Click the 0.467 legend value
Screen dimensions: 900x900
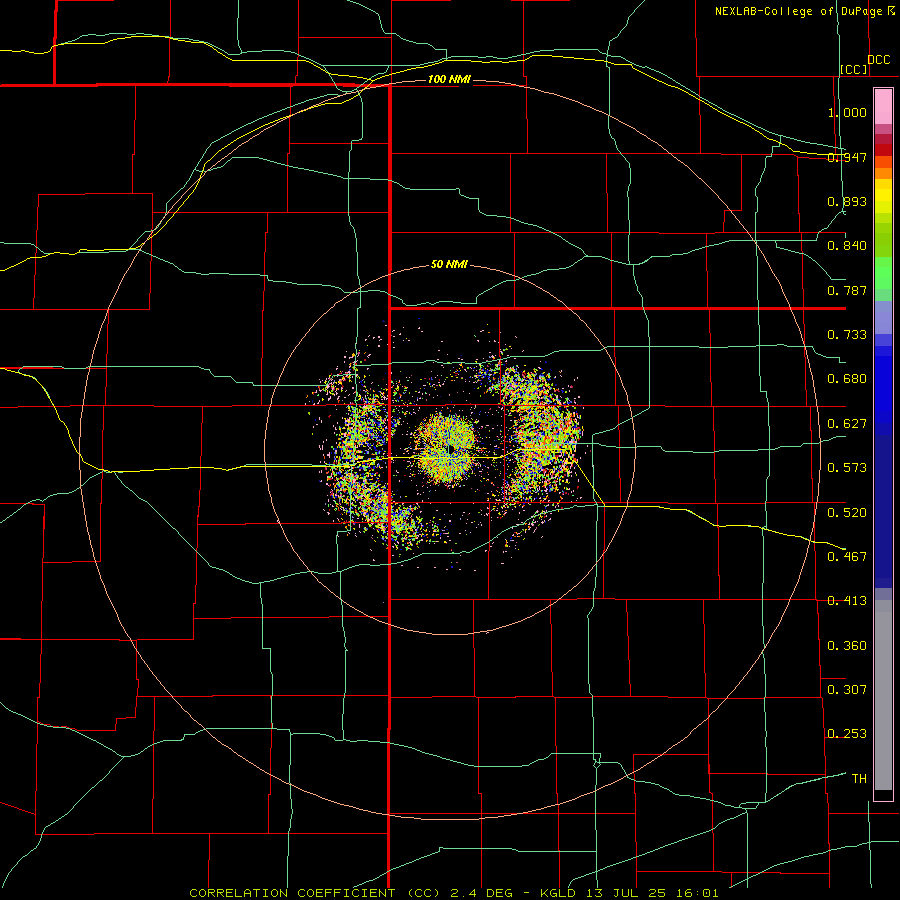847,557
